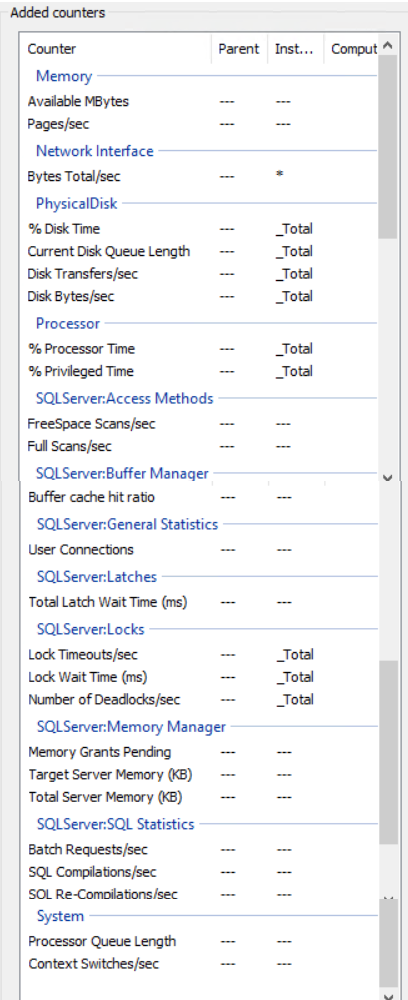Click the scroll down arrow at bottom
This screenshot has height=1000, width=408.
click(x=388, y=994)
